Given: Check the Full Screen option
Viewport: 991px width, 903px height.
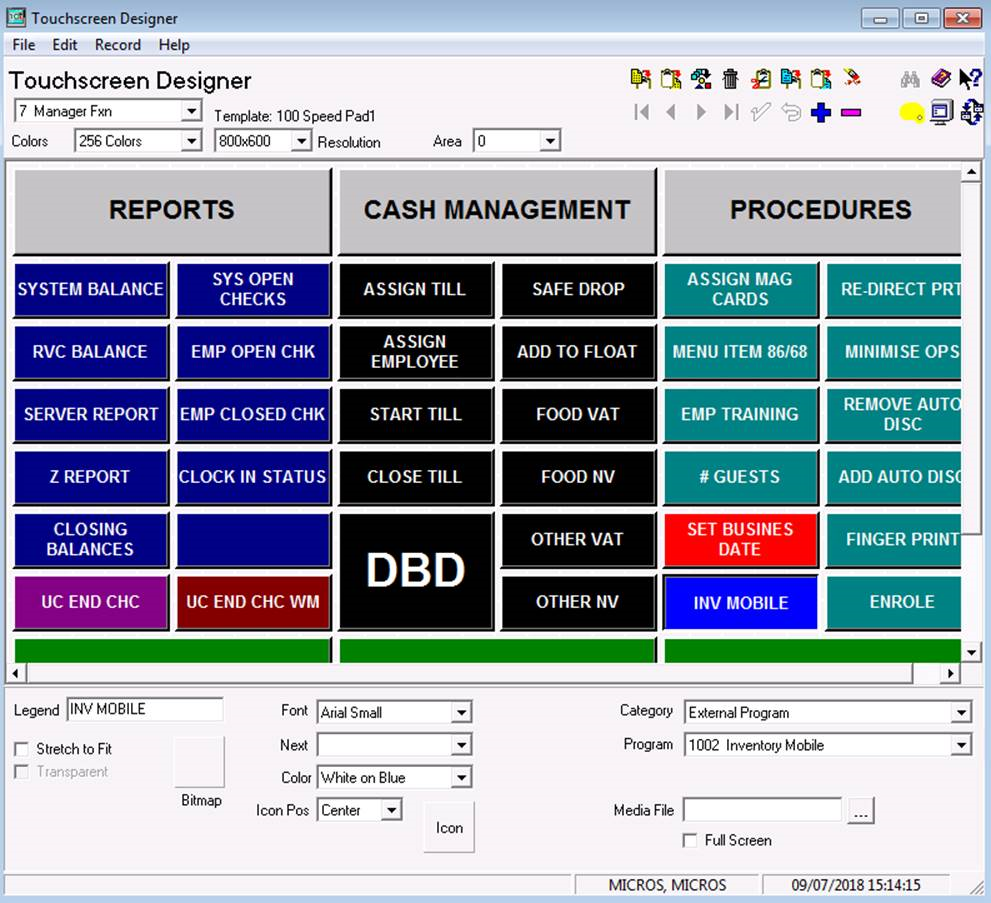Looking at the screenshot, I should point(688,841).
